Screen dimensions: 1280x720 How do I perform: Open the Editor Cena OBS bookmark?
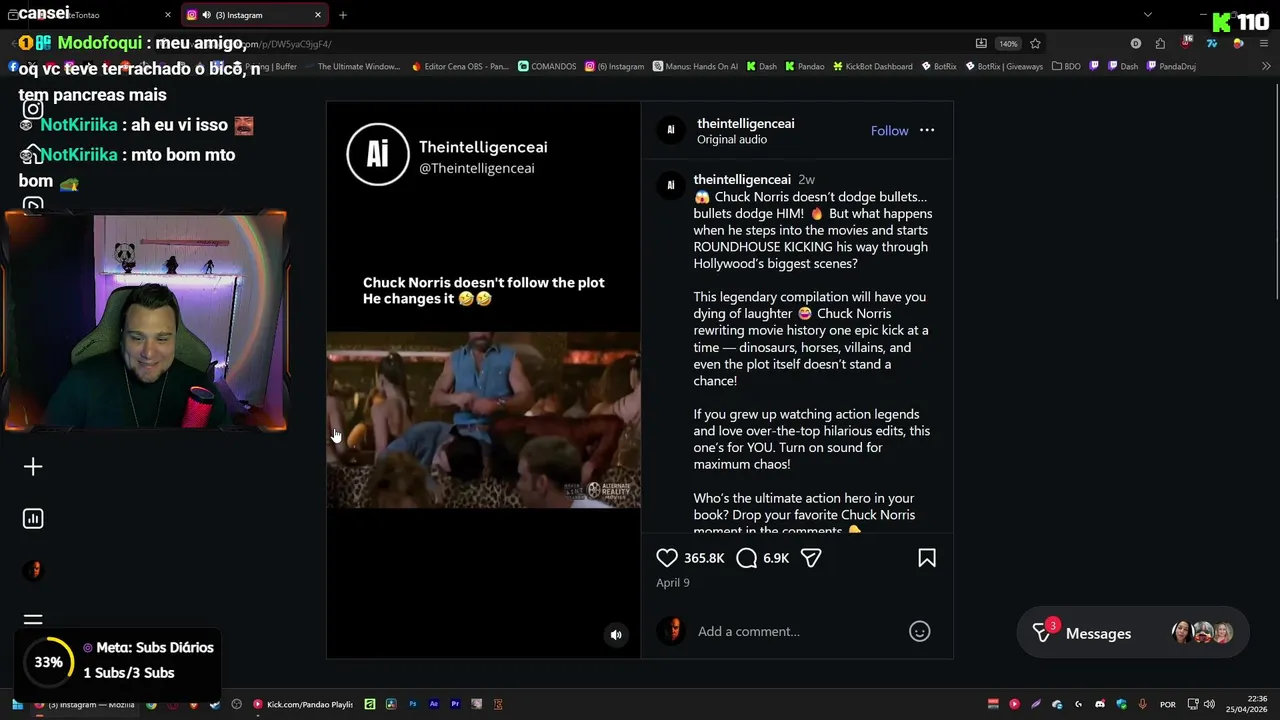click(x=461, y=66)
